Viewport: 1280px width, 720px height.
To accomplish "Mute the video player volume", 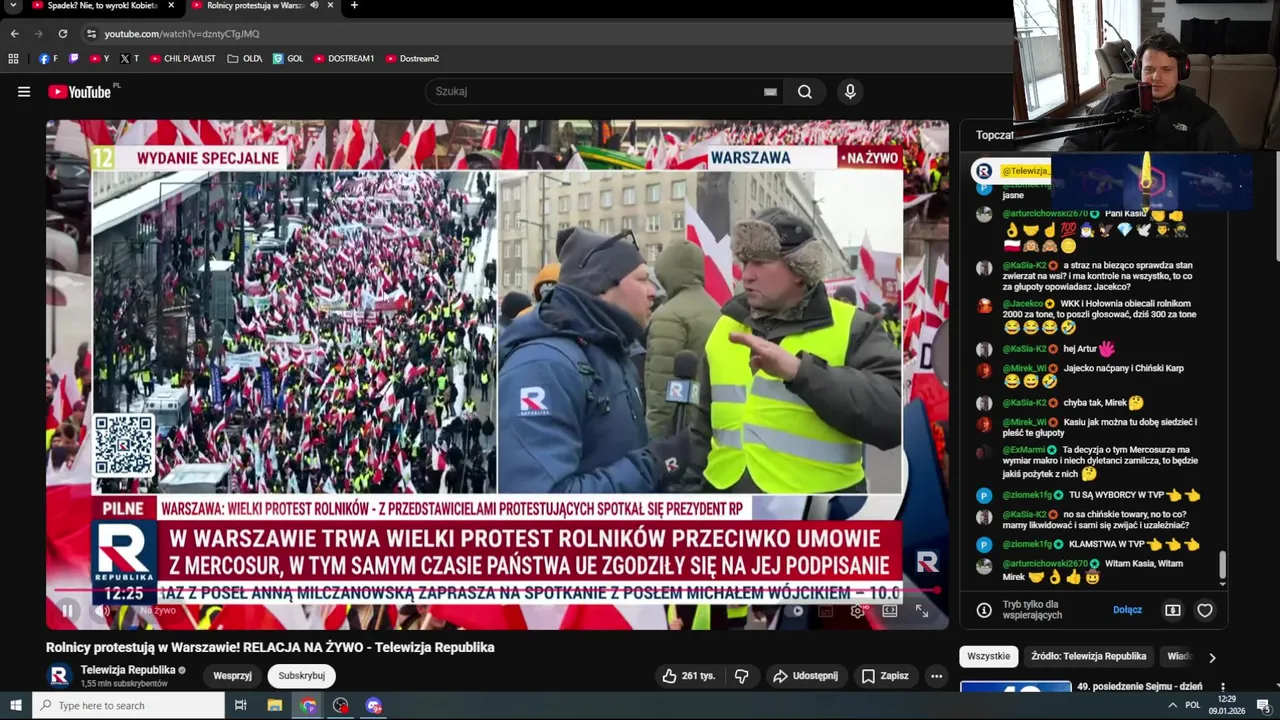I will 101,611.
